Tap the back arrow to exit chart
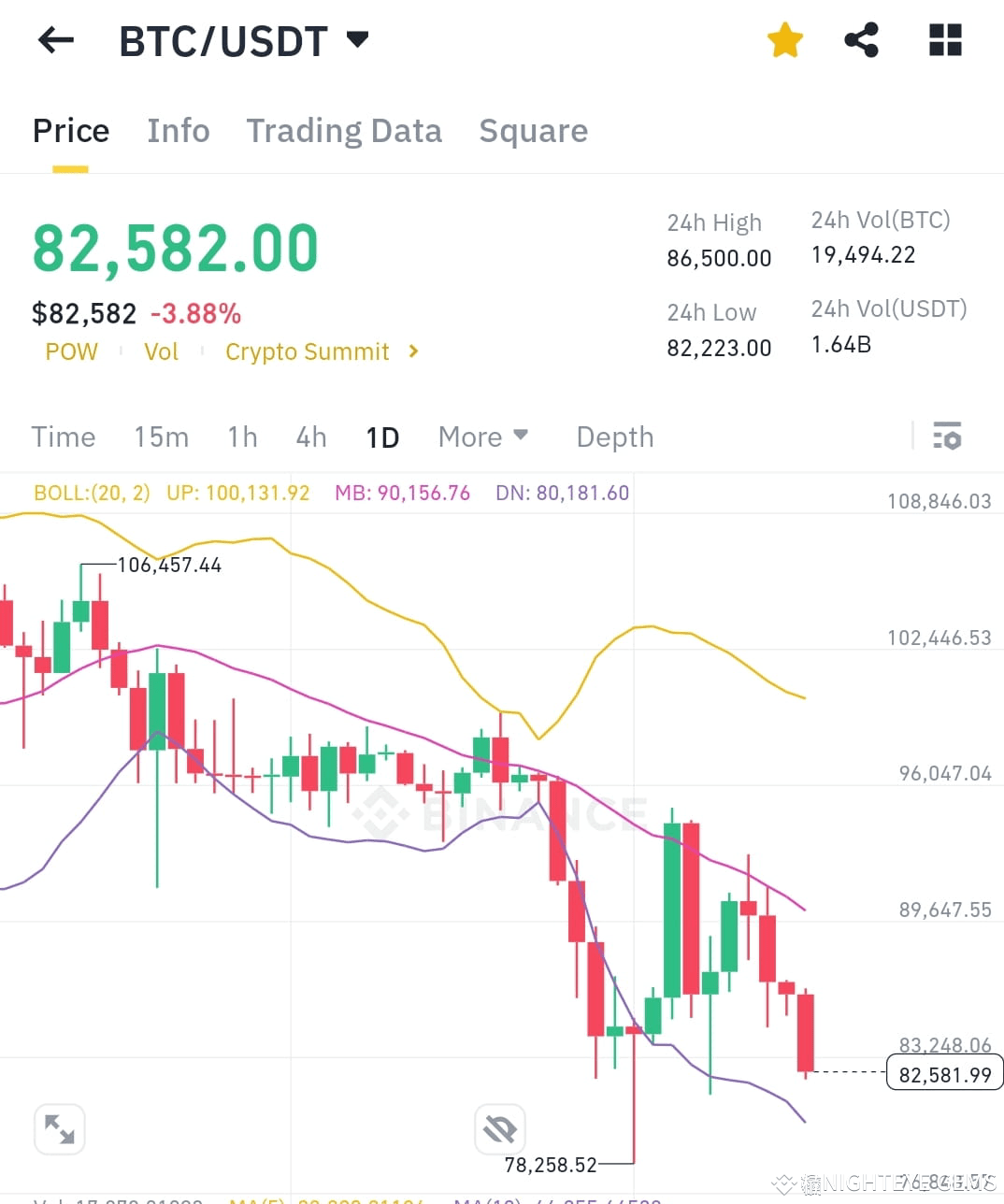The width and height of the screenshot is (1004, 1204). [x=55, y=39]
